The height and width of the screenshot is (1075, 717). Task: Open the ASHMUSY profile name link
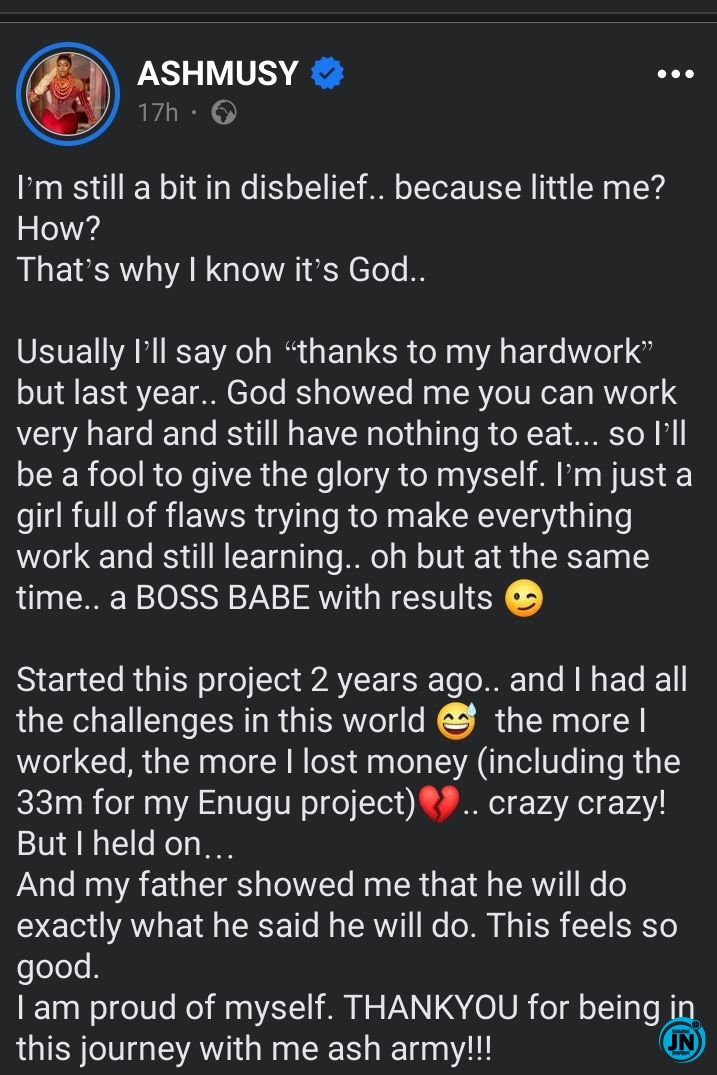[218, 73]
